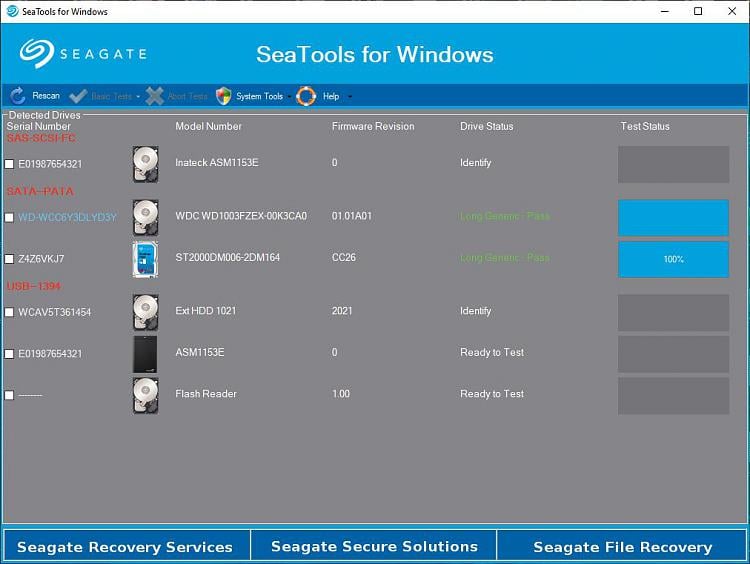Open the System Tools menu label
Screen dimensions: 750x564
259,96
